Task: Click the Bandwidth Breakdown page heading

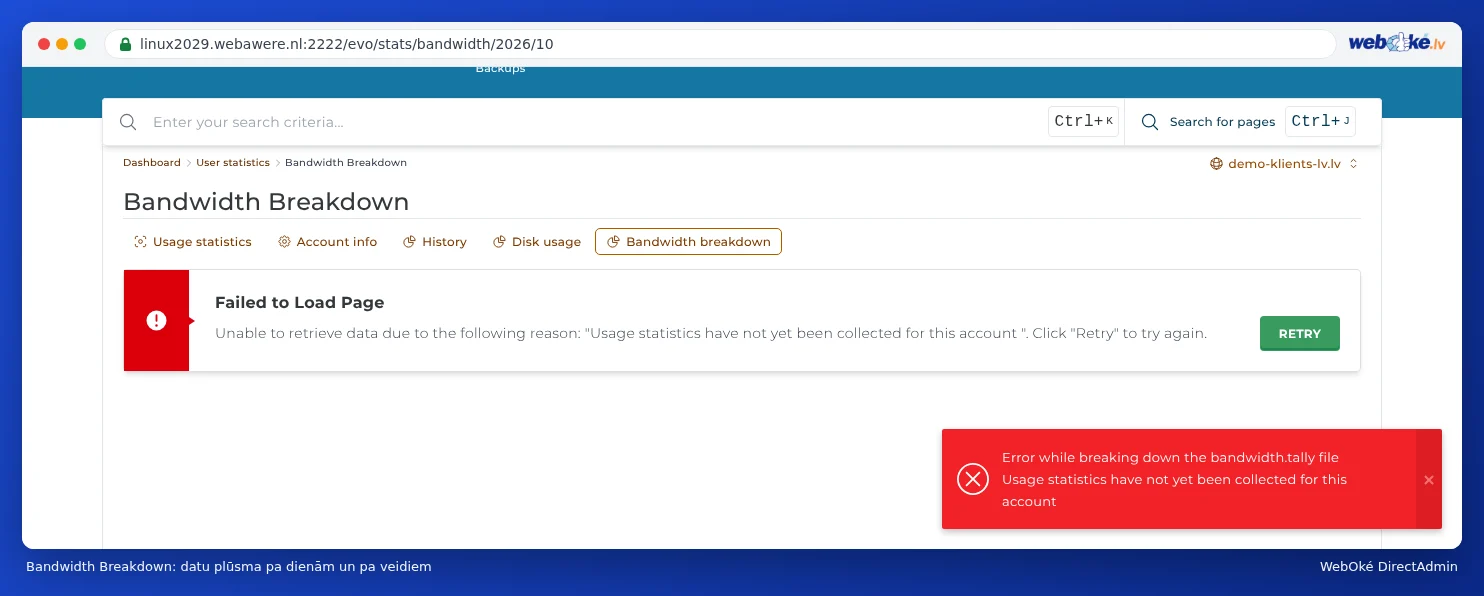Action: 266,201
